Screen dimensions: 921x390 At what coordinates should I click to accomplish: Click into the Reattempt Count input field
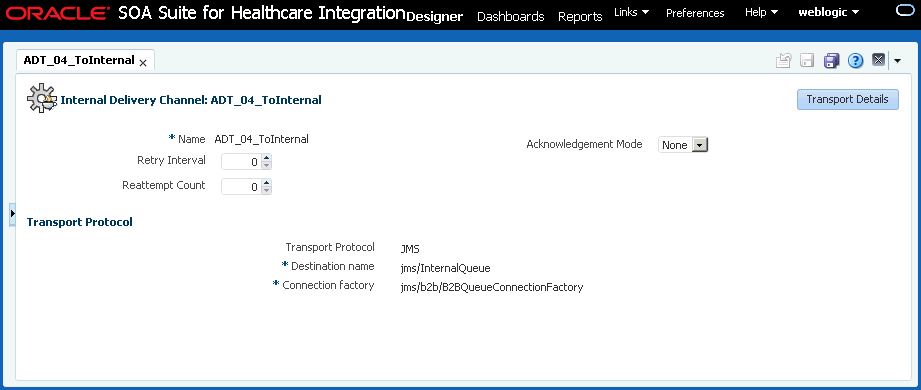click(x=241, y=187)
